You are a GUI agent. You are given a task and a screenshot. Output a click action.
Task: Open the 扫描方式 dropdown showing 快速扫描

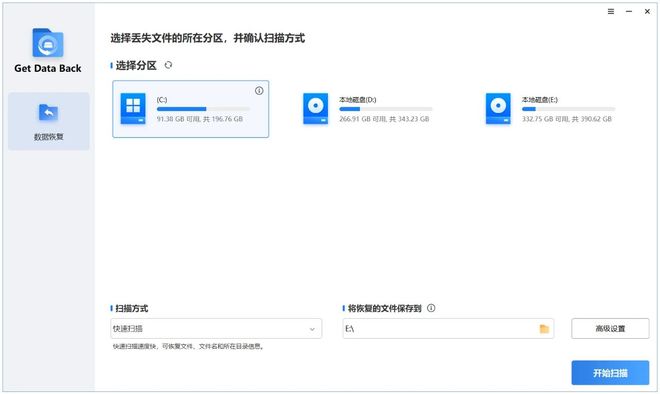[x=216, y=329]
